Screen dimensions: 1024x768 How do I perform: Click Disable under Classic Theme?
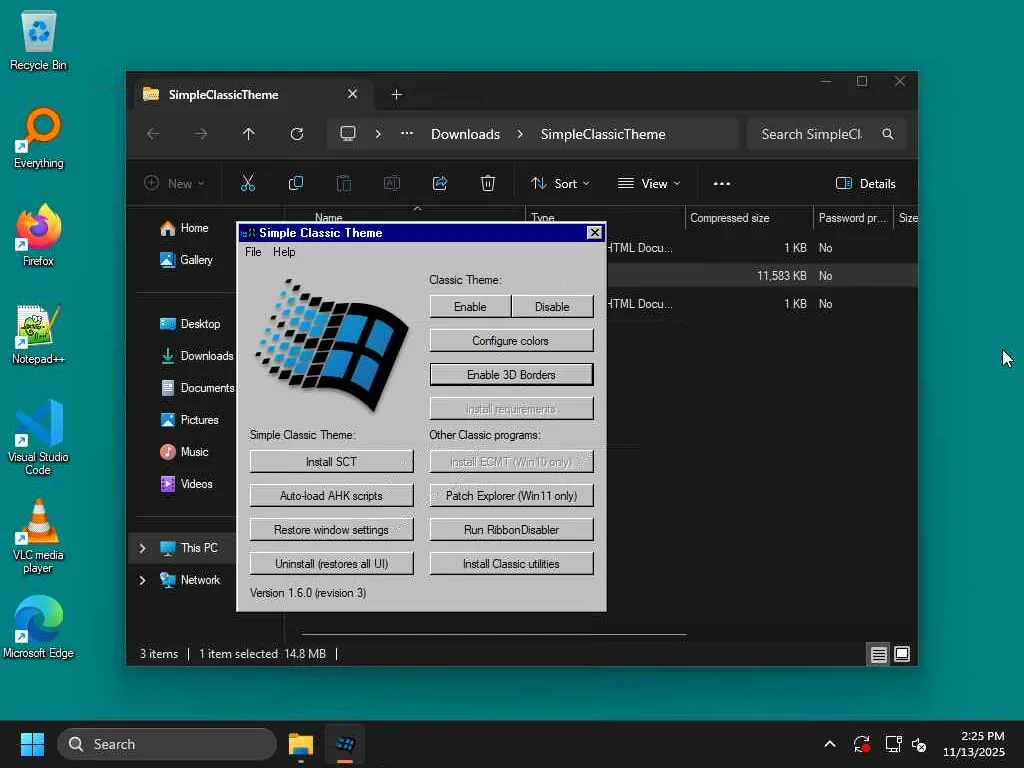point(552,306)
